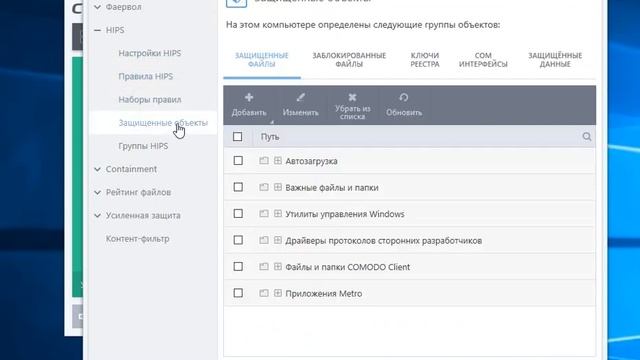Select Защищенные объекты in sidebar
The width and height of the screenshot is (640, 360).
(163, 123)
